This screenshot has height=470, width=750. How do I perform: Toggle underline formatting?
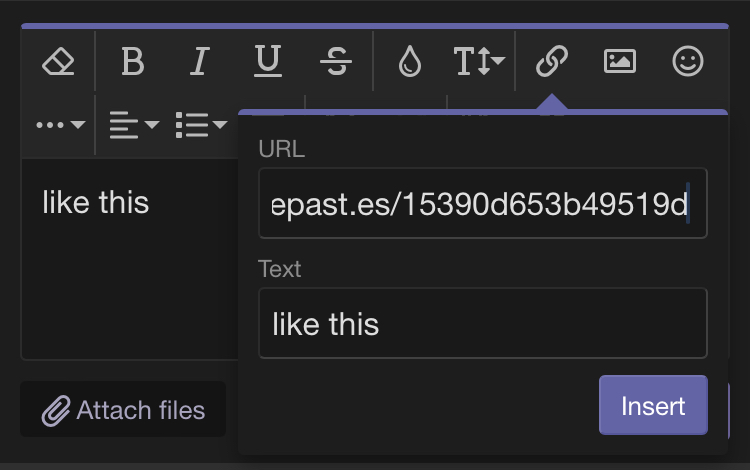tap(267, 61)
